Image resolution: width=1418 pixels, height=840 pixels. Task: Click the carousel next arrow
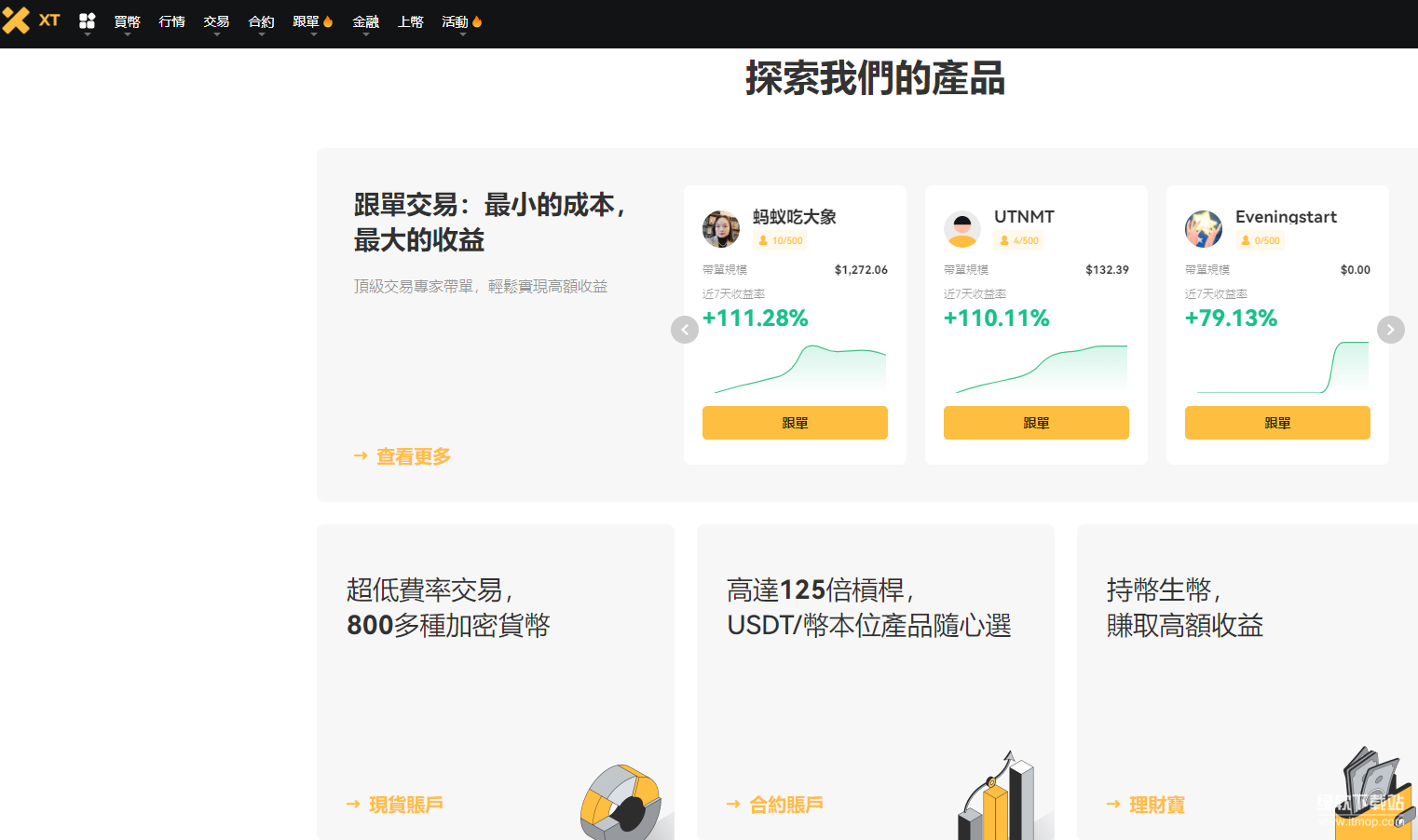coord(1390,330)
